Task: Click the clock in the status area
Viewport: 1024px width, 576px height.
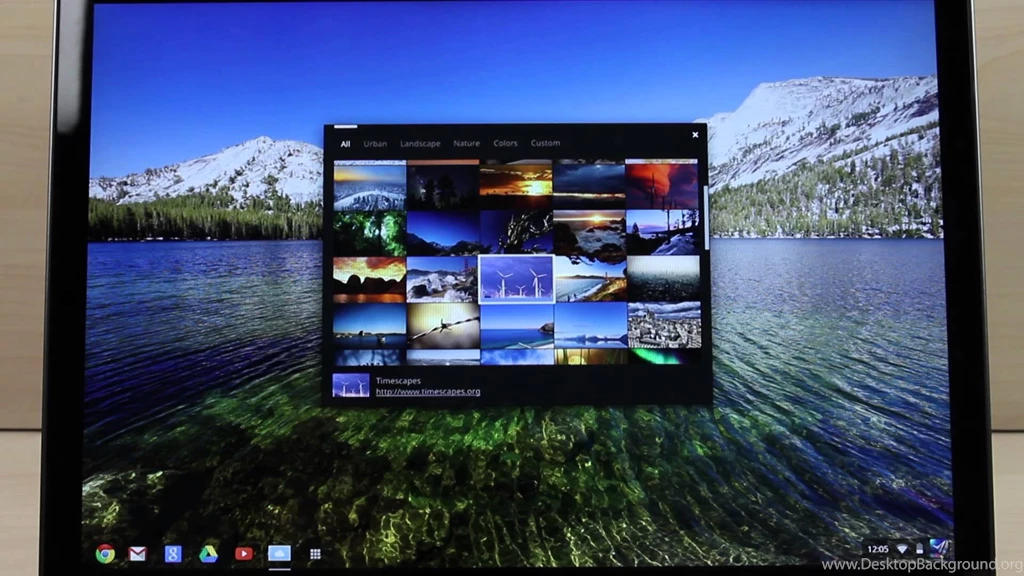Action: click(877, 548)
